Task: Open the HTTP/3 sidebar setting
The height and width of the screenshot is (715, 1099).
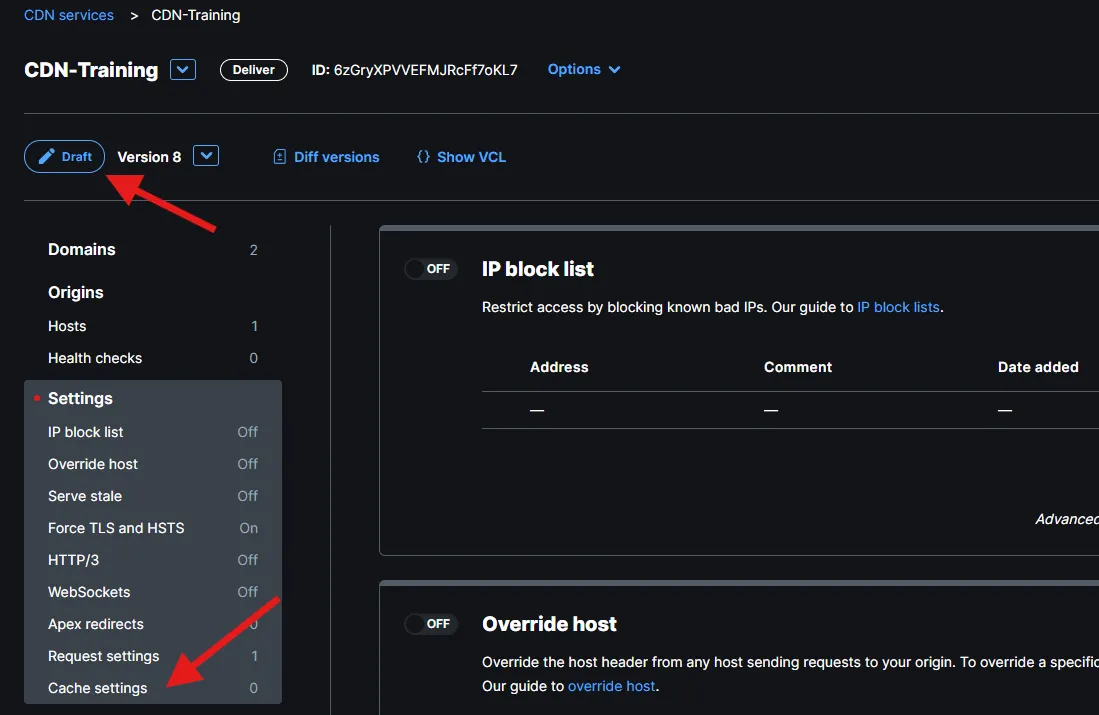Action: pos(73,560)
